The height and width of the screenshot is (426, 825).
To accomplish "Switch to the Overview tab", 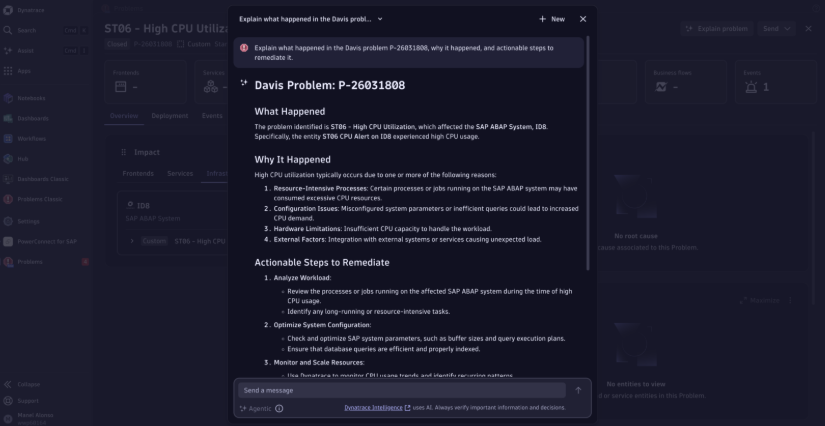I will click(x=124, y=116).
